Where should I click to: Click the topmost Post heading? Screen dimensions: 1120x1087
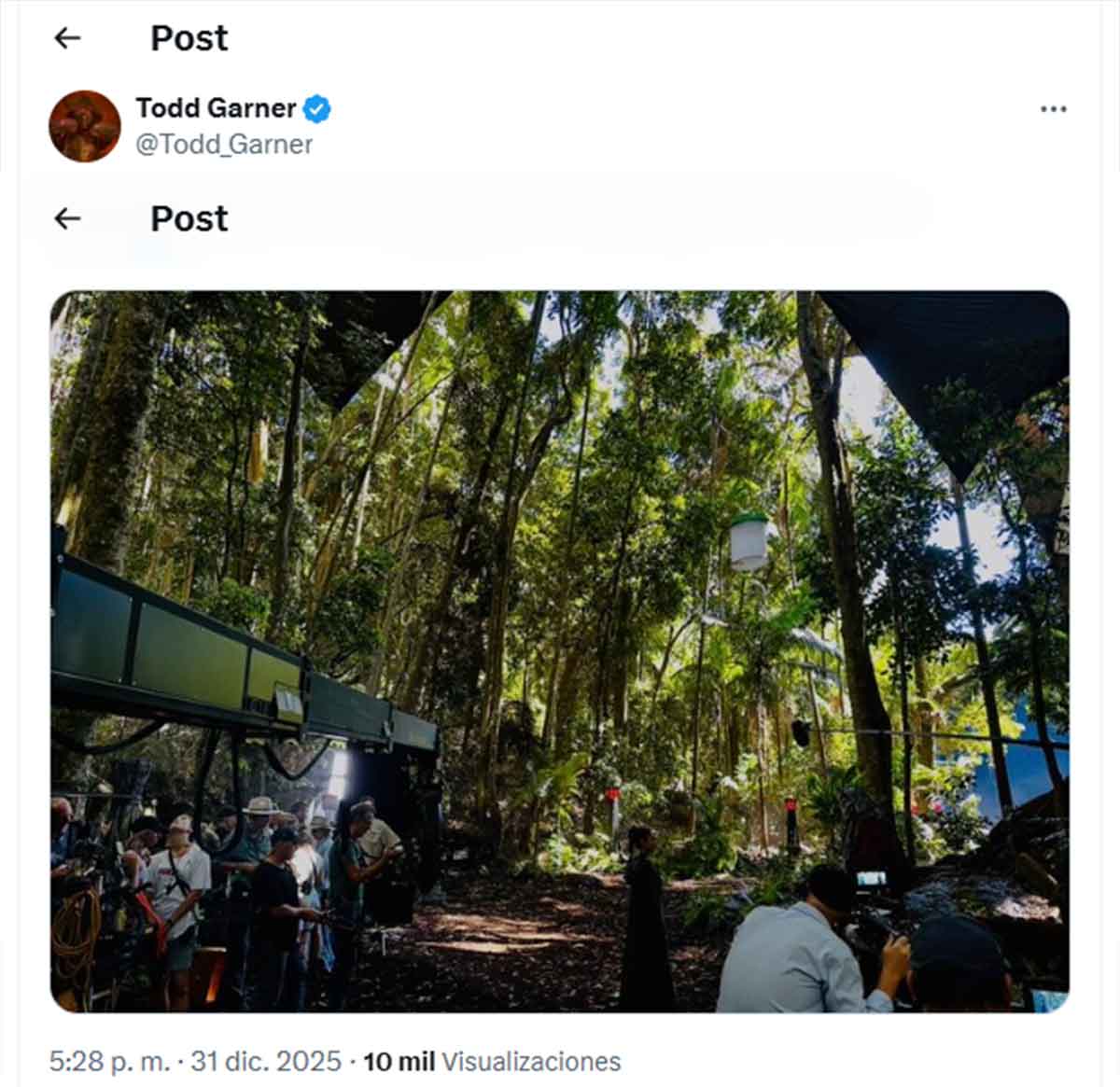(189, 38)
